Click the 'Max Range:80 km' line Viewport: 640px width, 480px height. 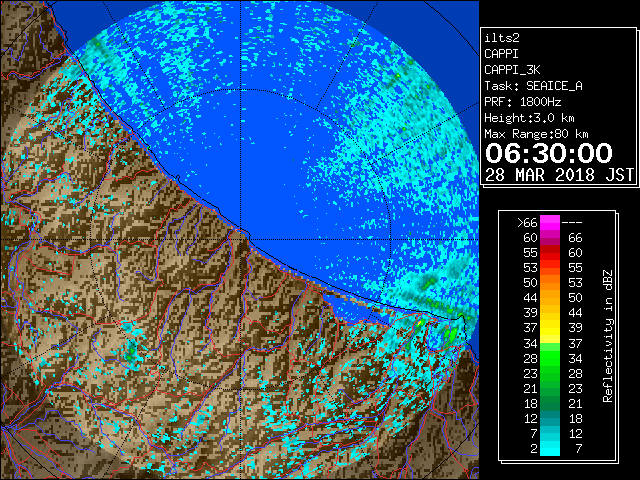tap(536, 134)
